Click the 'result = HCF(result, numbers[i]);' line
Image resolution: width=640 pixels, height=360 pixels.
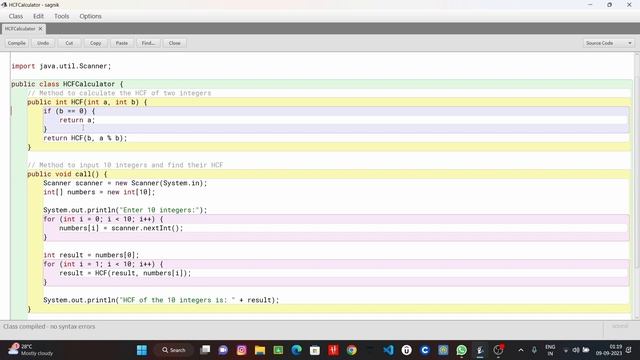(x=125, y=273)
